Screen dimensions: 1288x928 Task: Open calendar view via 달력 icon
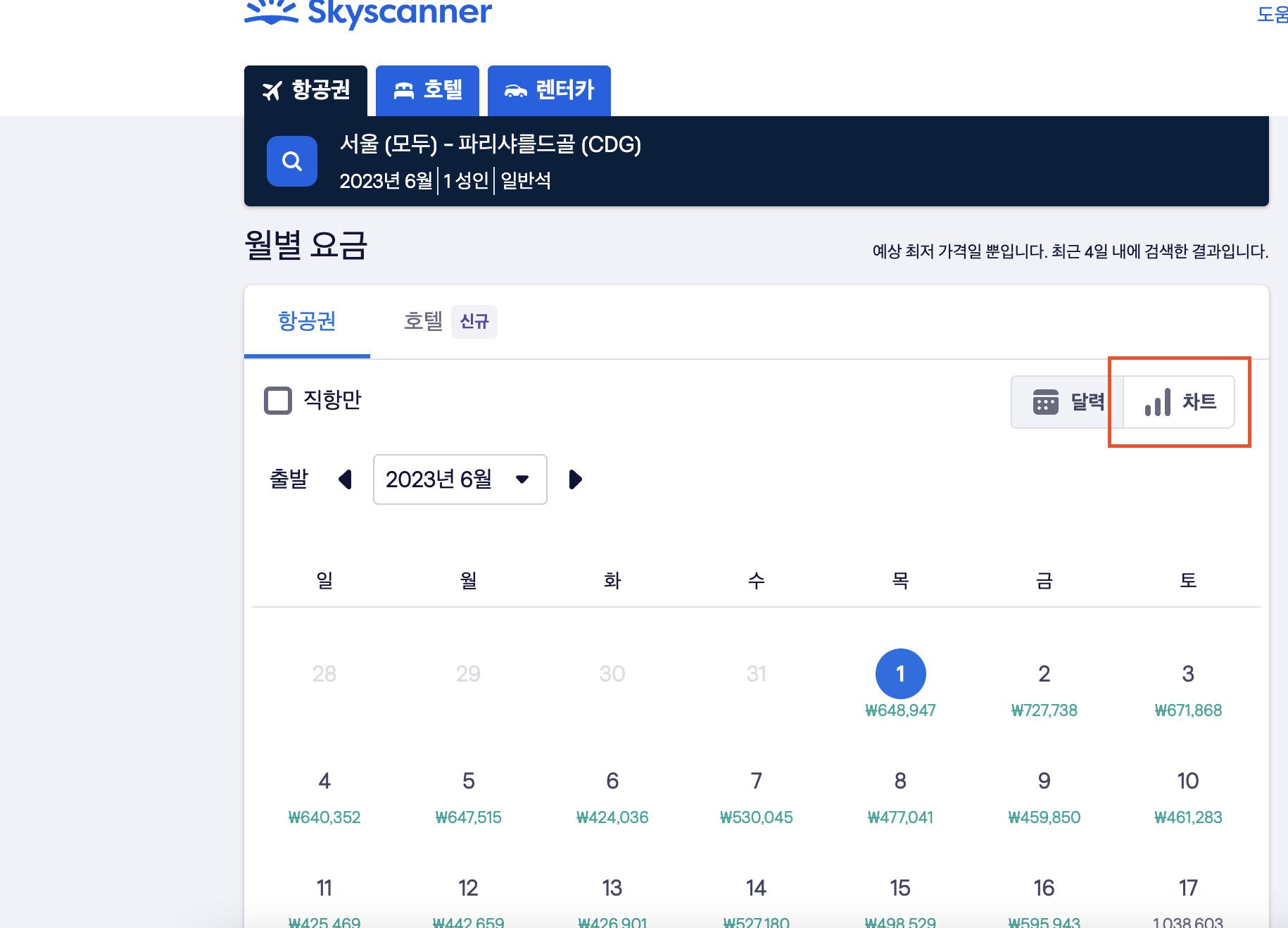click(x=1047, y=402)
